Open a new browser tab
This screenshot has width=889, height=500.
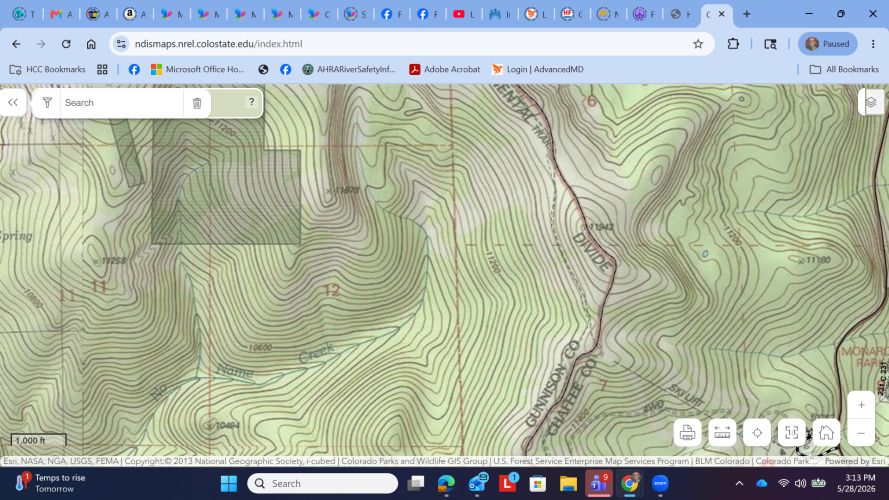(747, 14)
